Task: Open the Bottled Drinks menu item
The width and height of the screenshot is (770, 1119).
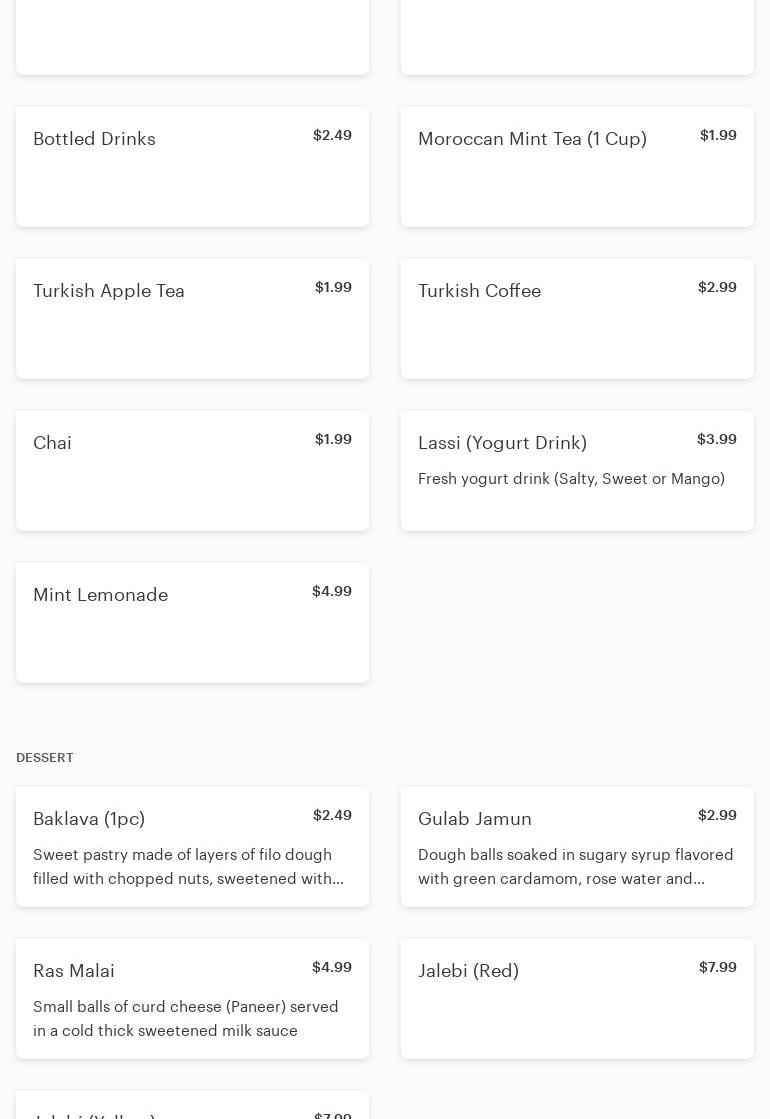Action: (192, 167)
